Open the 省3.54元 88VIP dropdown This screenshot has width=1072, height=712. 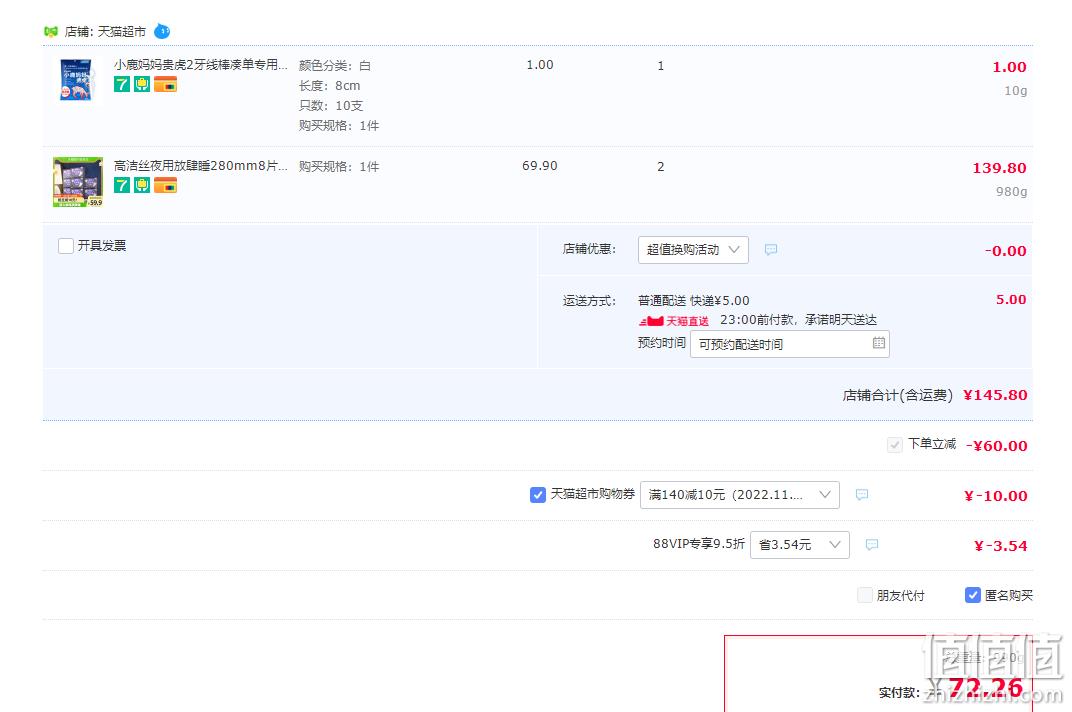[x=800, y=544]
